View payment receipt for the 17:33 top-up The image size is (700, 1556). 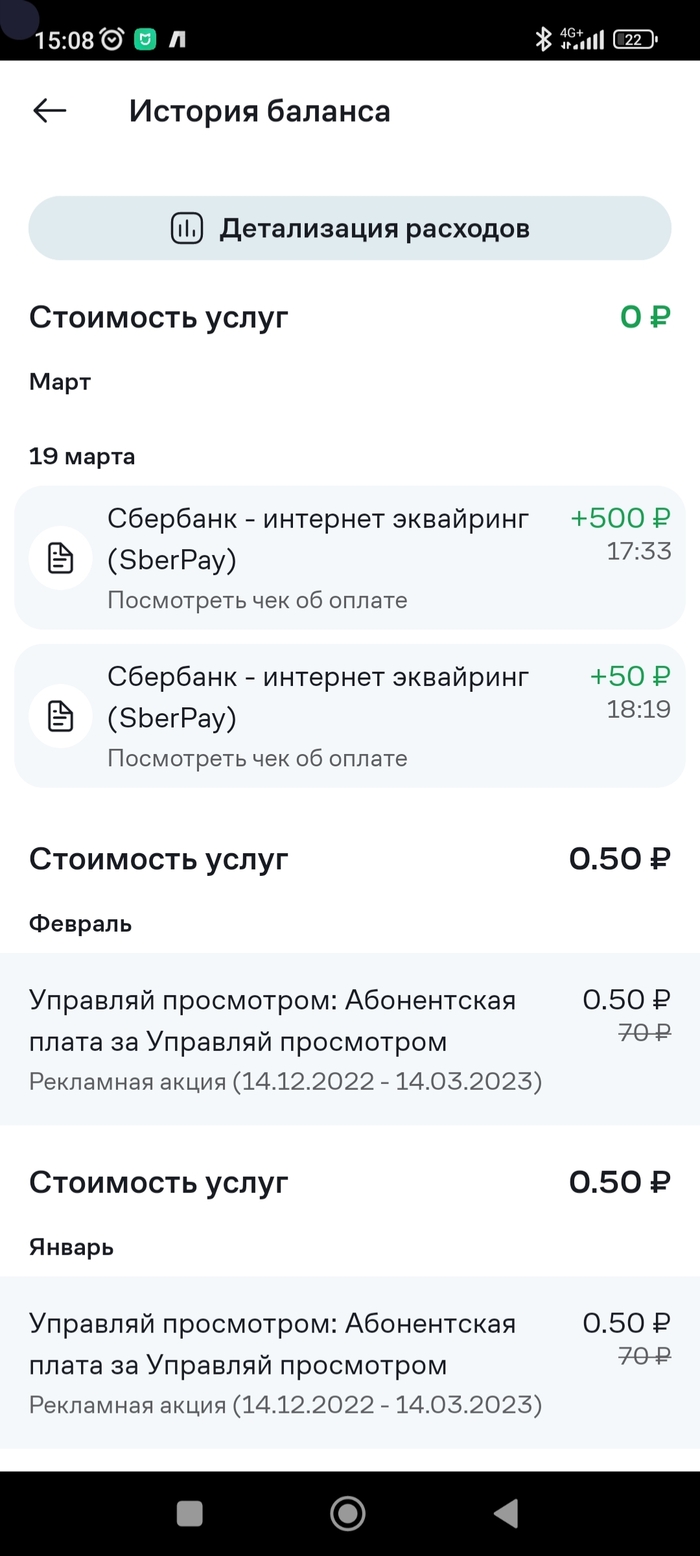(x=257, y=600)
